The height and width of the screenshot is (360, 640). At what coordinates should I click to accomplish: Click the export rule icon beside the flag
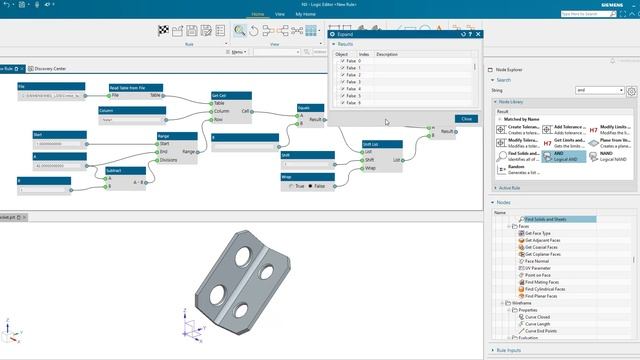[x=178, y=31]
